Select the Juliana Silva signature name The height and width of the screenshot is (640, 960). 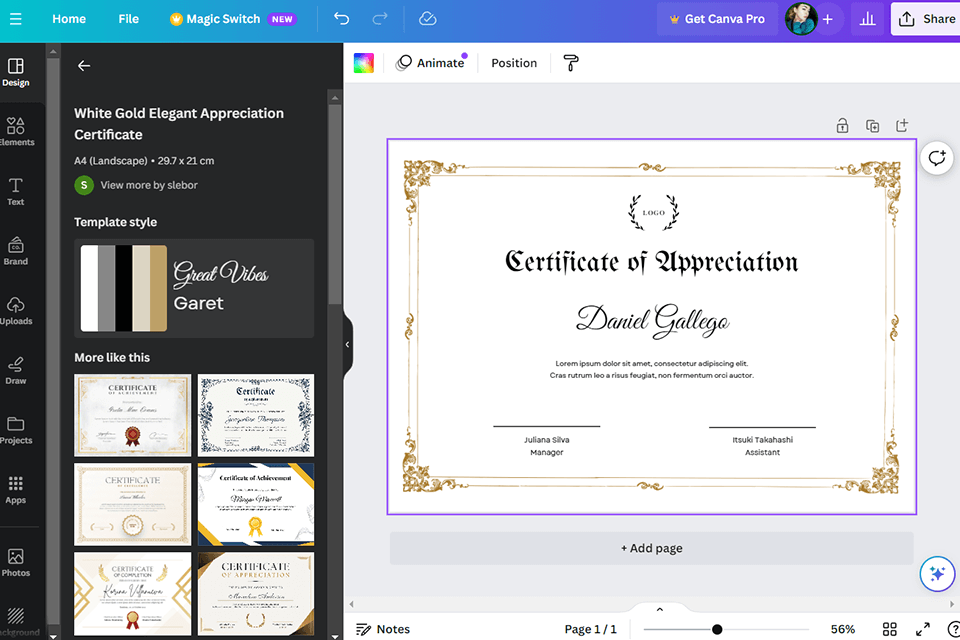tap(546, 440)
